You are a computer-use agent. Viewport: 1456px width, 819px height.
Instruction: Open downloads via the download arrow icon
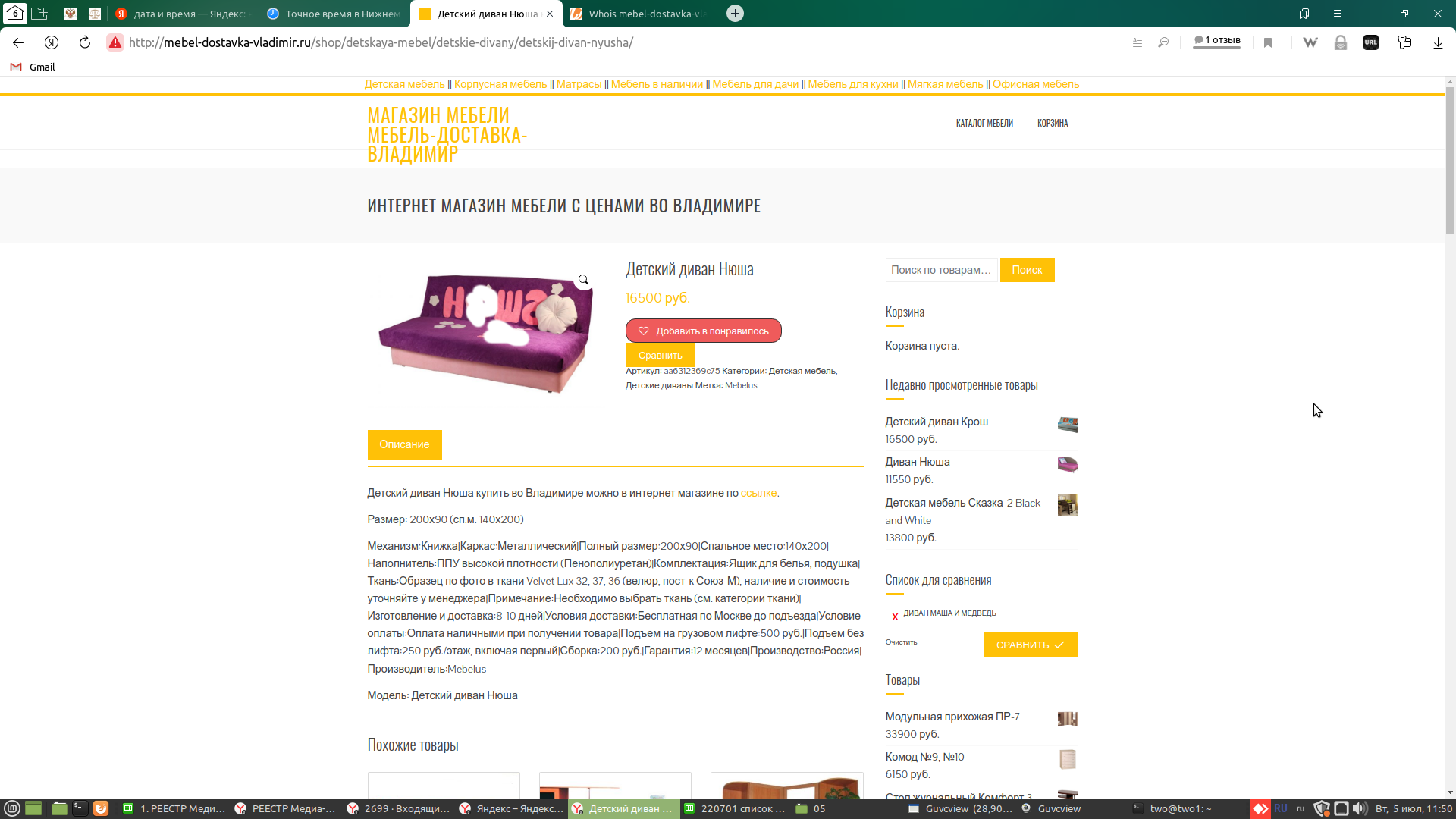[1438, 42]
